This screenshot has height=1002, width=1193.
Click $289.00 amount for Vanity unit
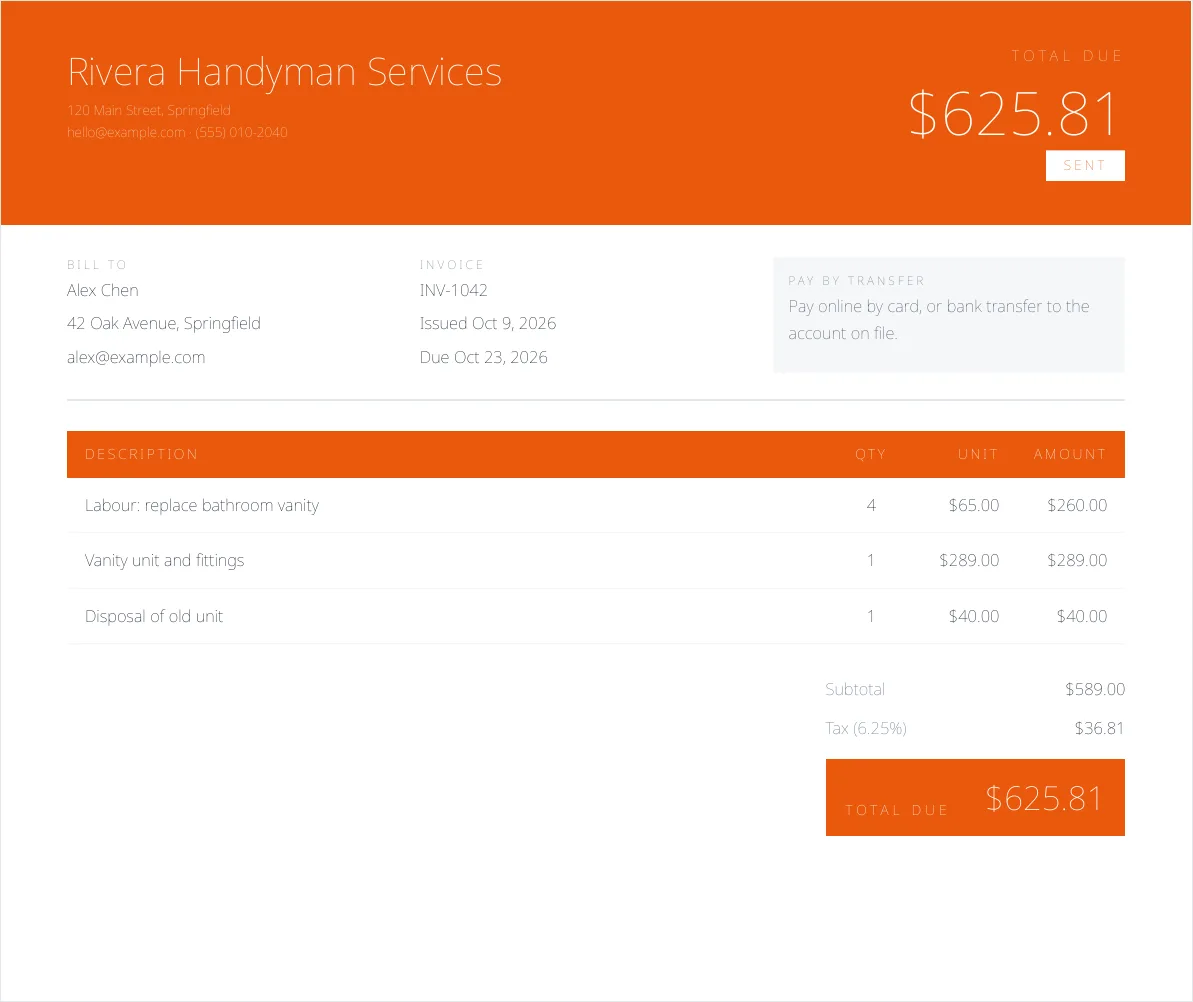1077,561
